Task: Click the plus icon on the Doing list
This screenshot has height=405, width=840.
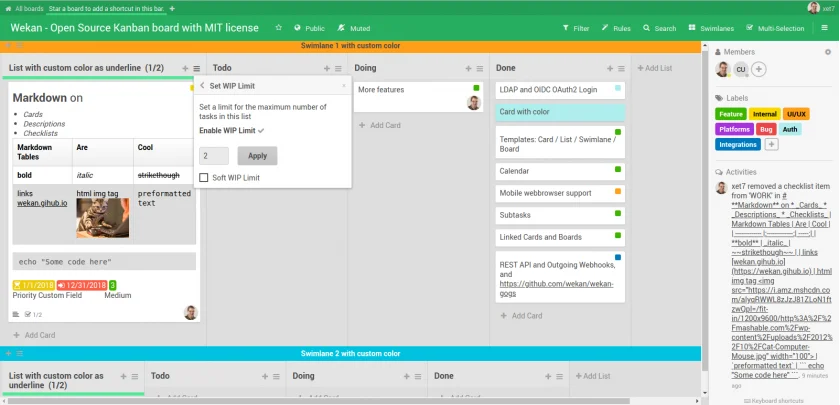Action: (468, 69)
